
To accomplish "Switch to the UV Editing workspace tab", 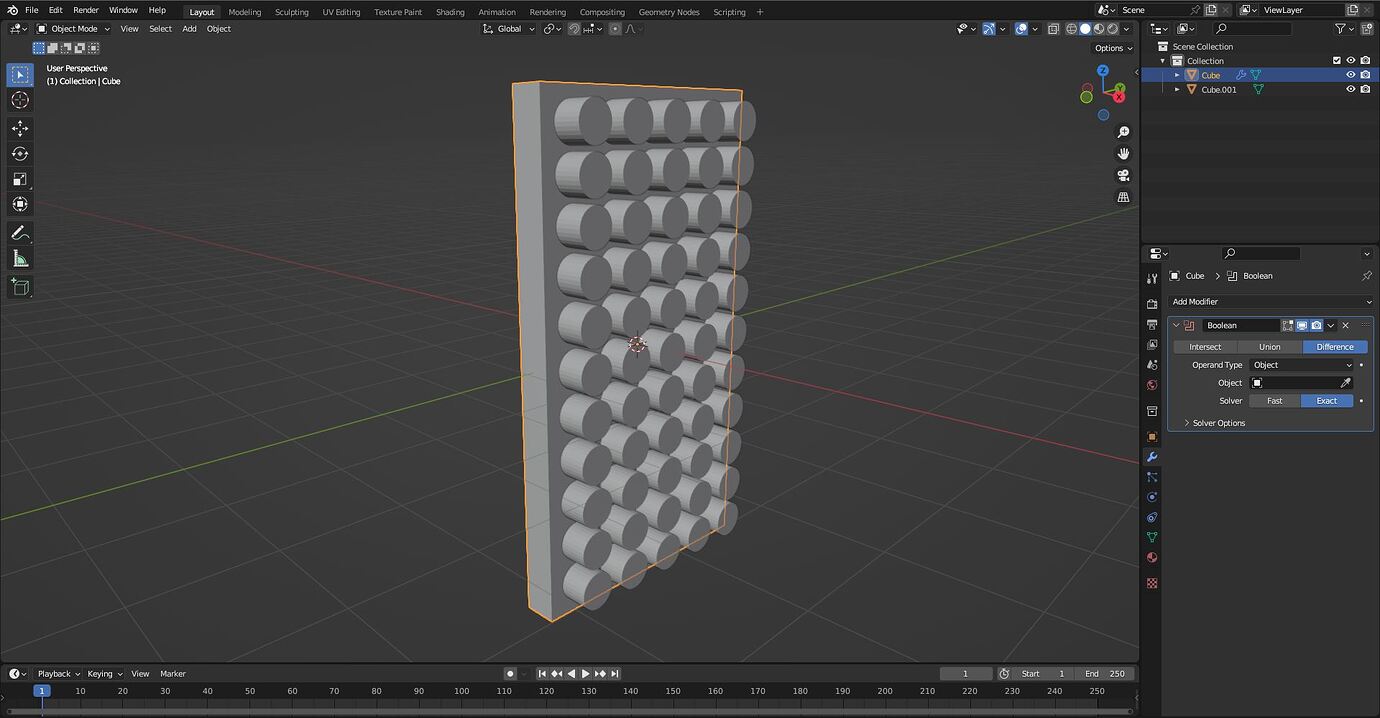I will point(341,12).
